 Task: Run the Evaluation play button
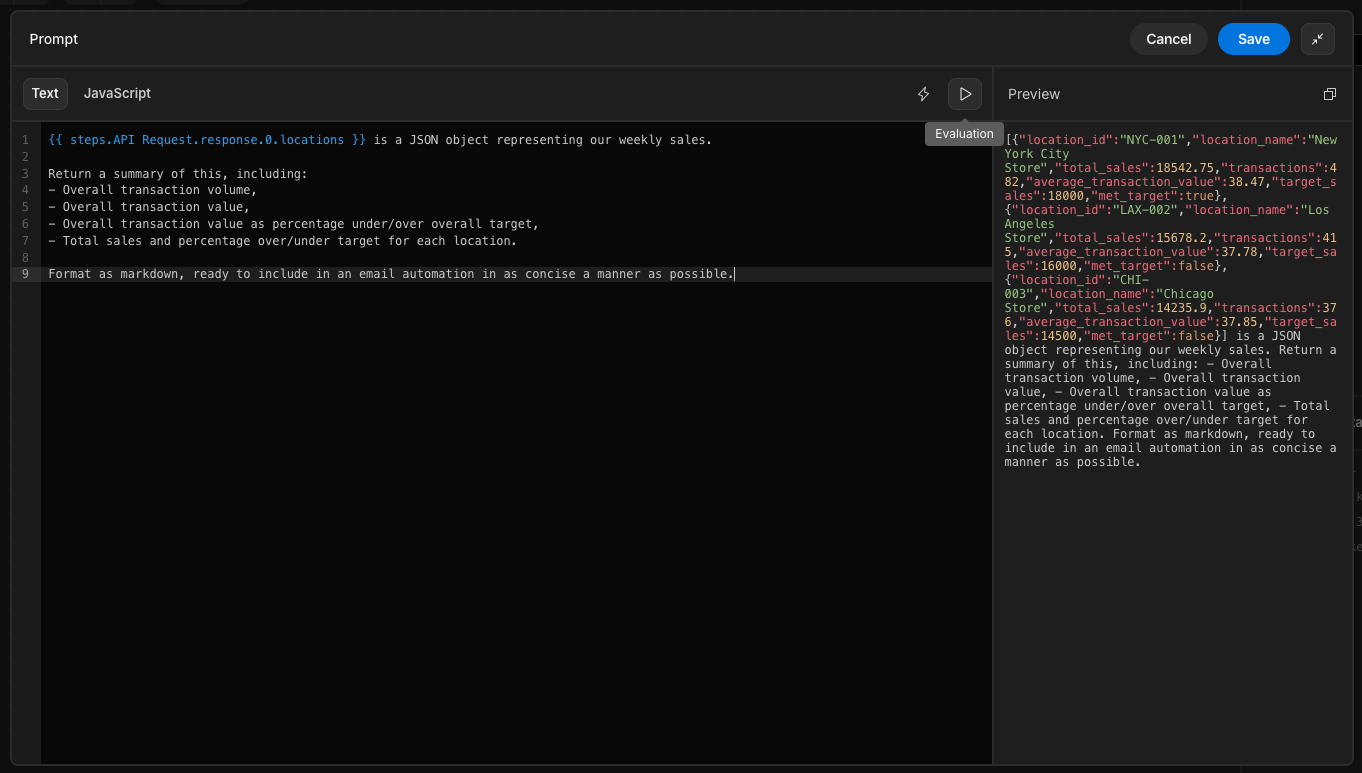point(965,94)
